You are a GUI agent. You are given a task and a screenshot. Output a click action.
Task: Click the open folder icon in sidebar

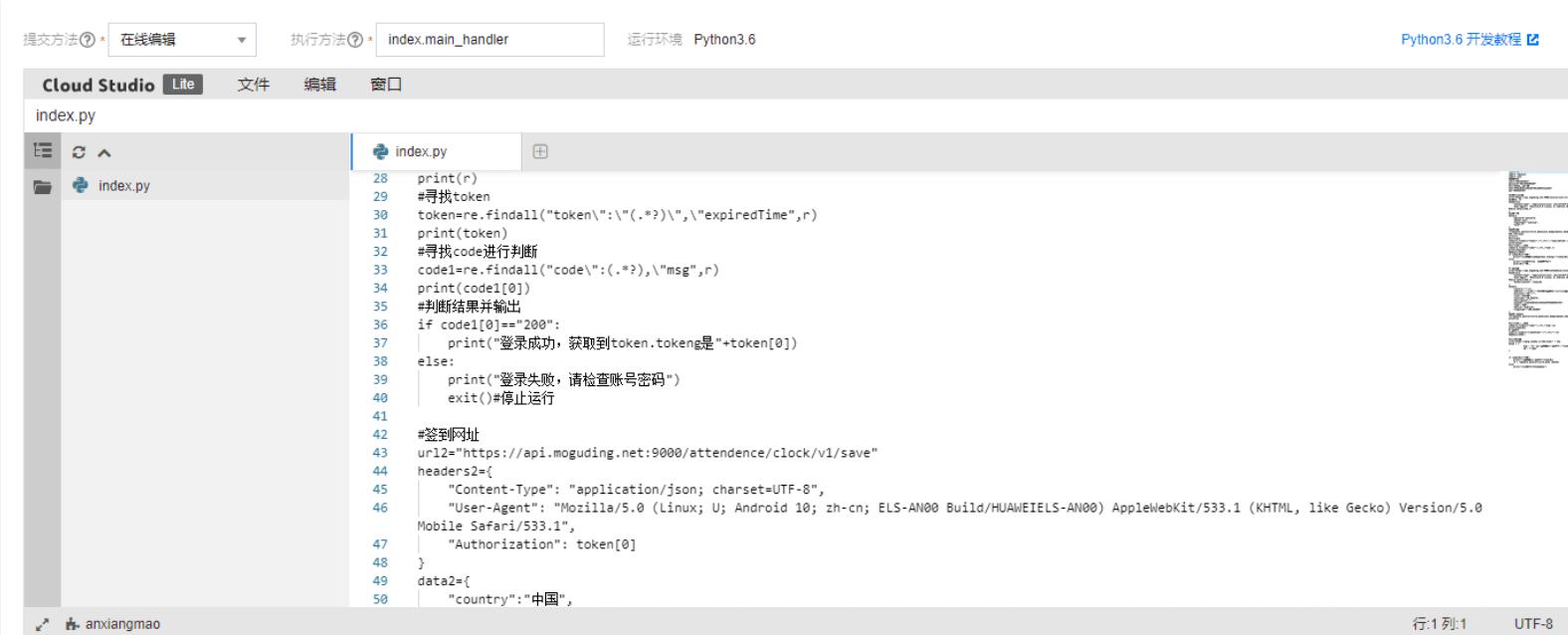42,186
